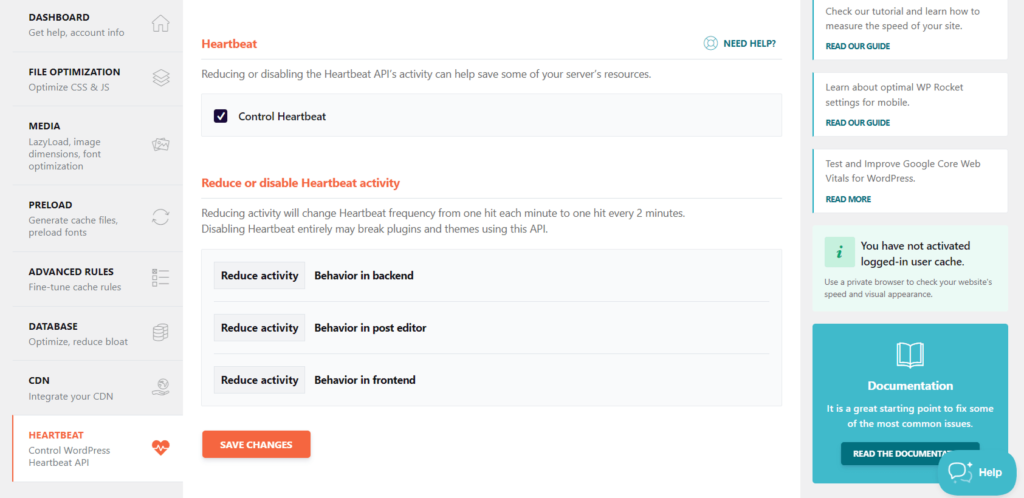1024x498 pixels.
Task: Open Reduce activity dropdown for post editor
Action: [x=259, y=328]
